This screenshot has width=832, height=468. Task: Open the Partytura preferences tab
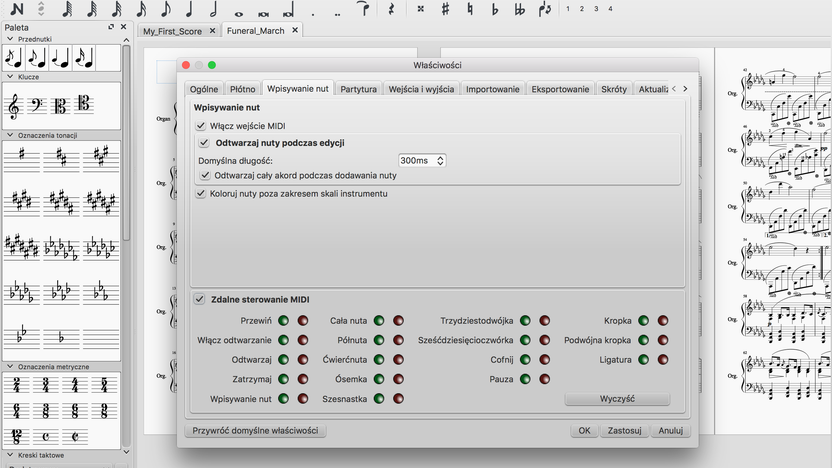(358, 89)
